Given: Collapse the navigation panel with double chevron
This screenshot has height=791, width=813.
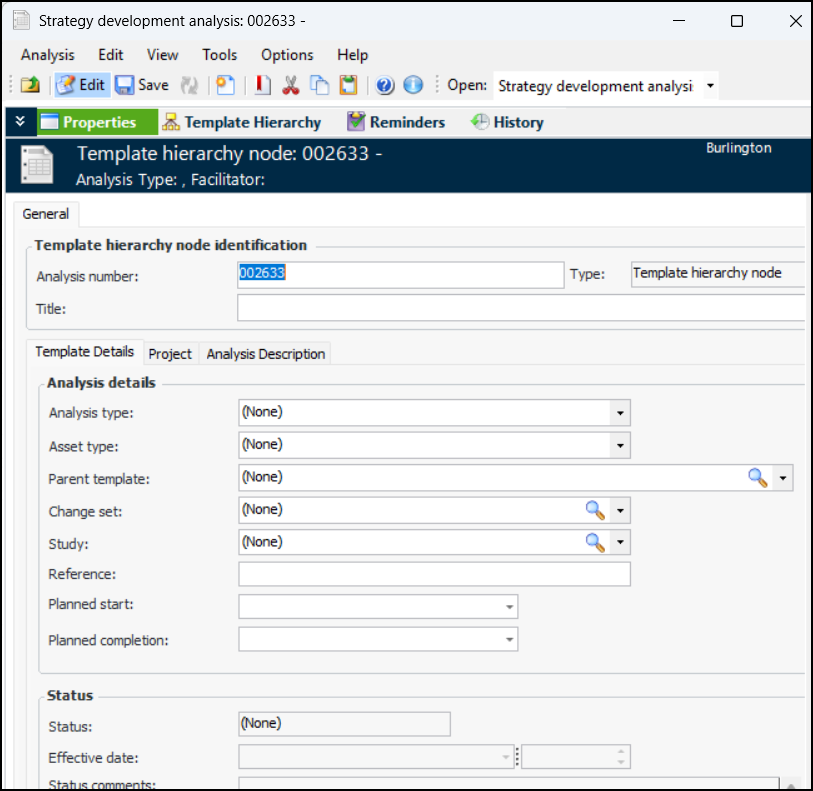Looking at the screenshot, I should (x=20, y=122).
